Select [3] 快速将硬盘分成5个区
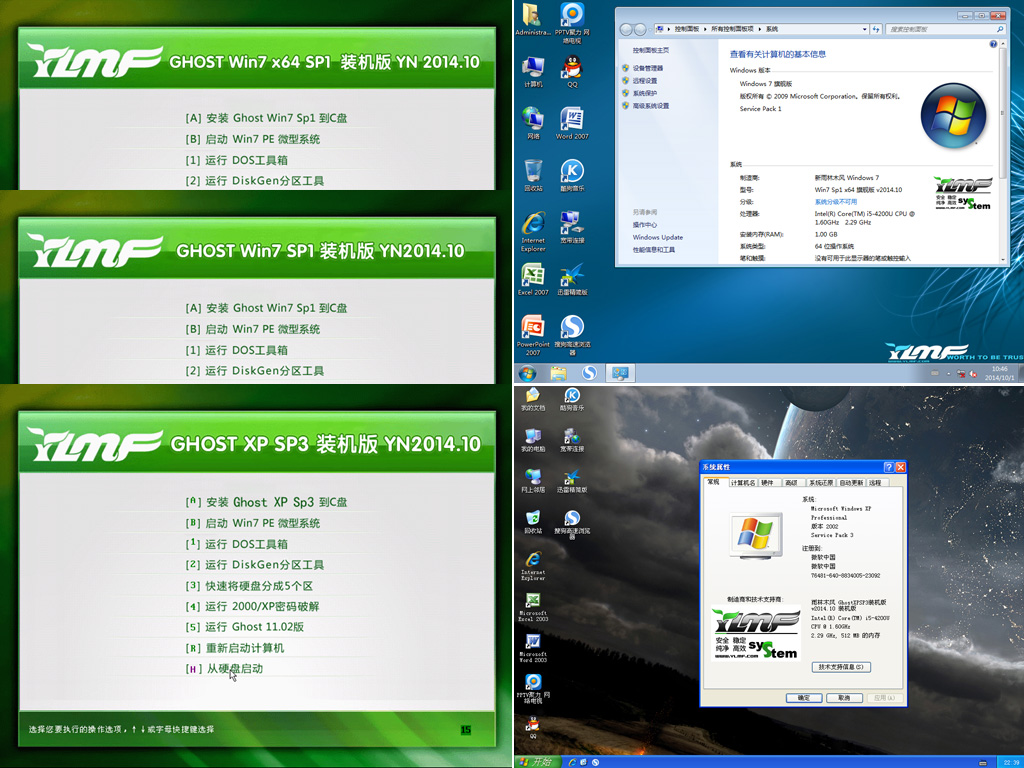Viewport: 1024px width, 768px height. [x=249, y=586]
